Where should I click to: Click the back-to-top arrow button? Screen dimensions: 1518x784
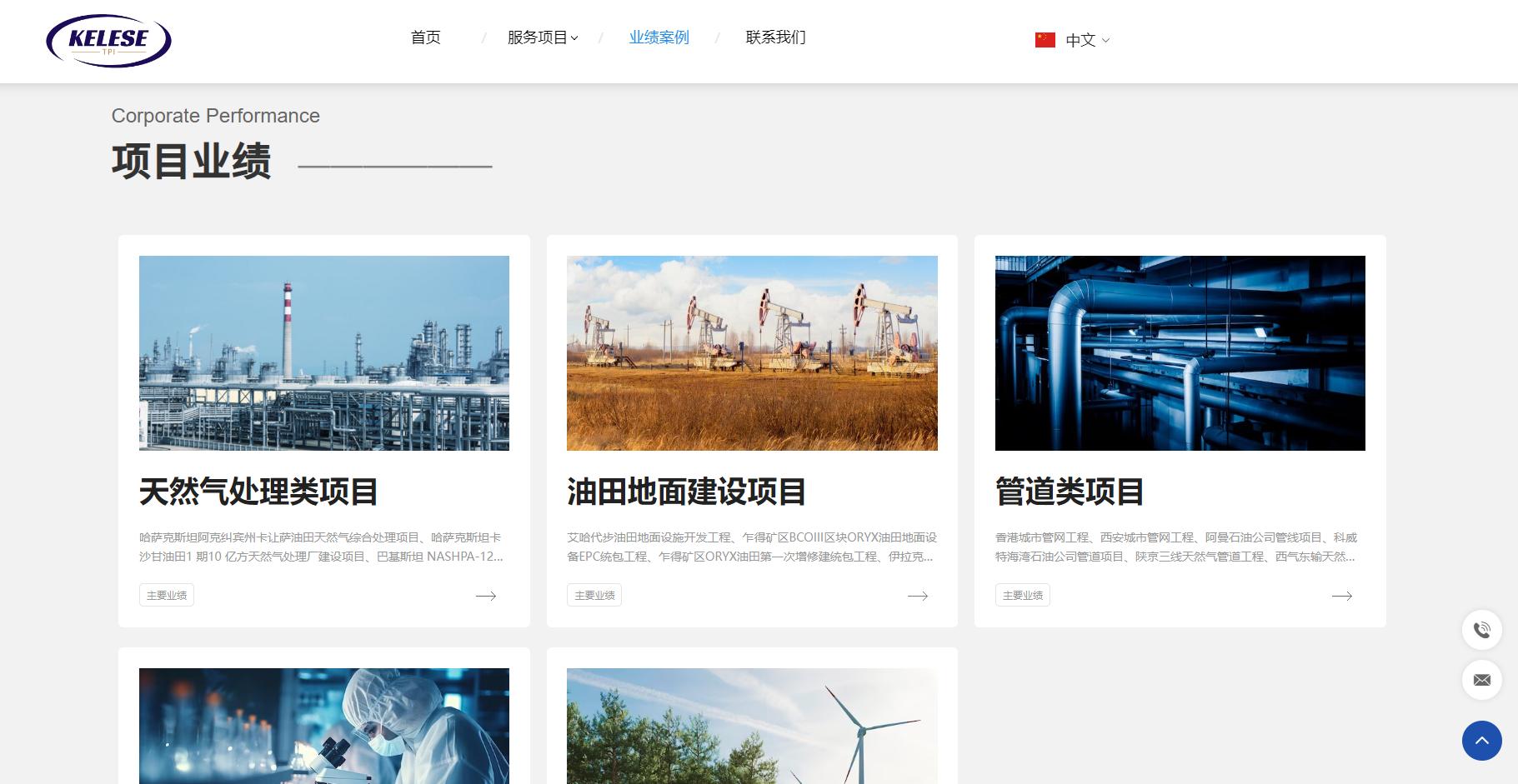pyautogui.click(x=1482, y=741)
